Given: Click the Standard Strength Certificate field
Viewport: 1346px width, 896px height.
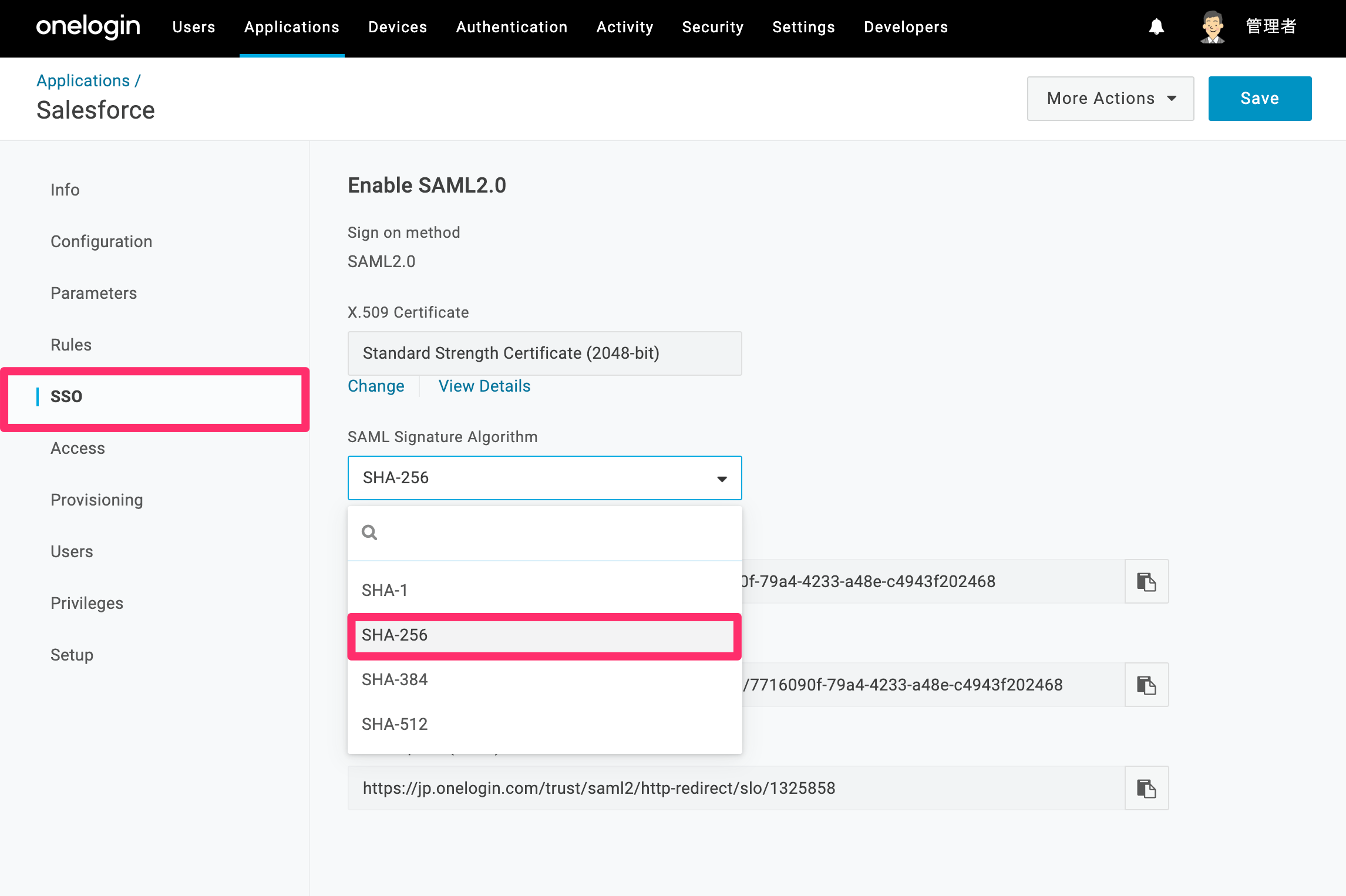Looking at the screenshot, I should (x=544, y=353).
